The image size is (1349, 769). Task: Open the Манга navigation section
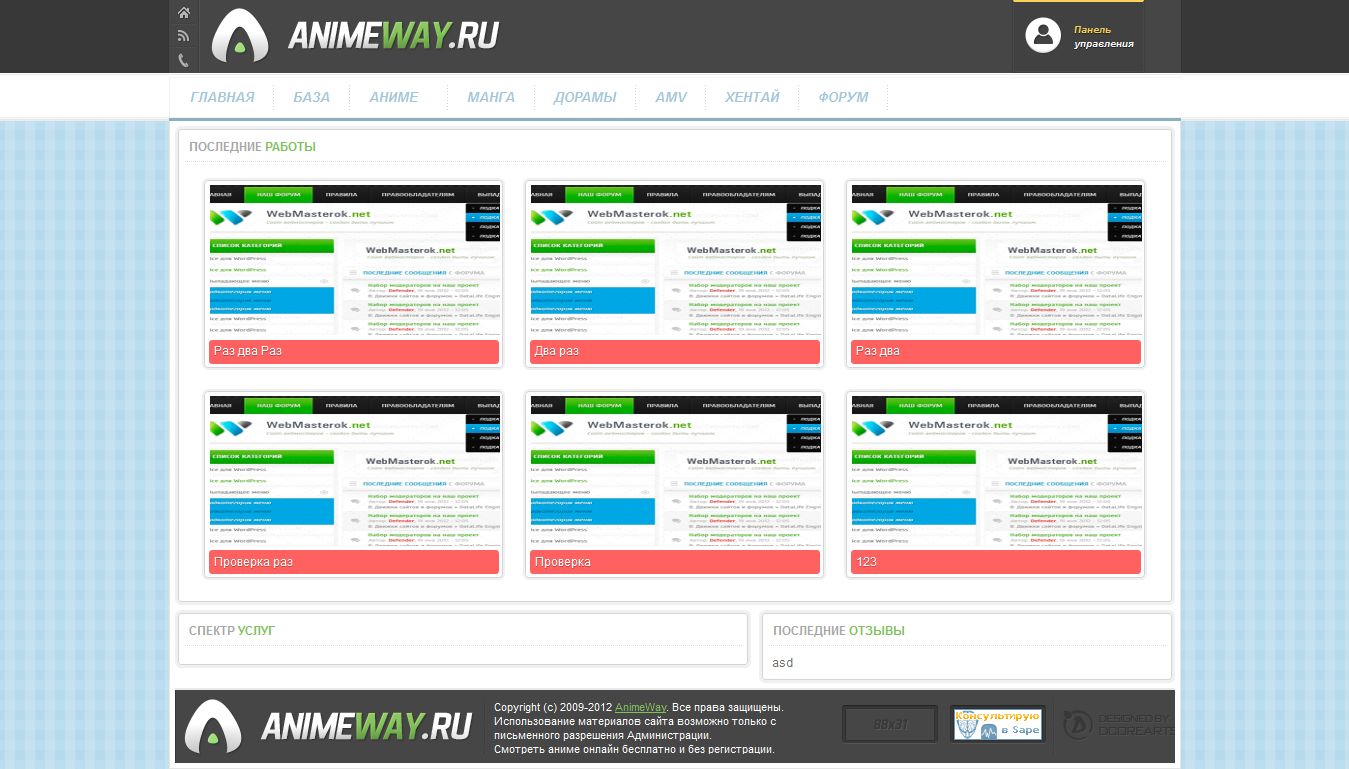coord(490,97)
